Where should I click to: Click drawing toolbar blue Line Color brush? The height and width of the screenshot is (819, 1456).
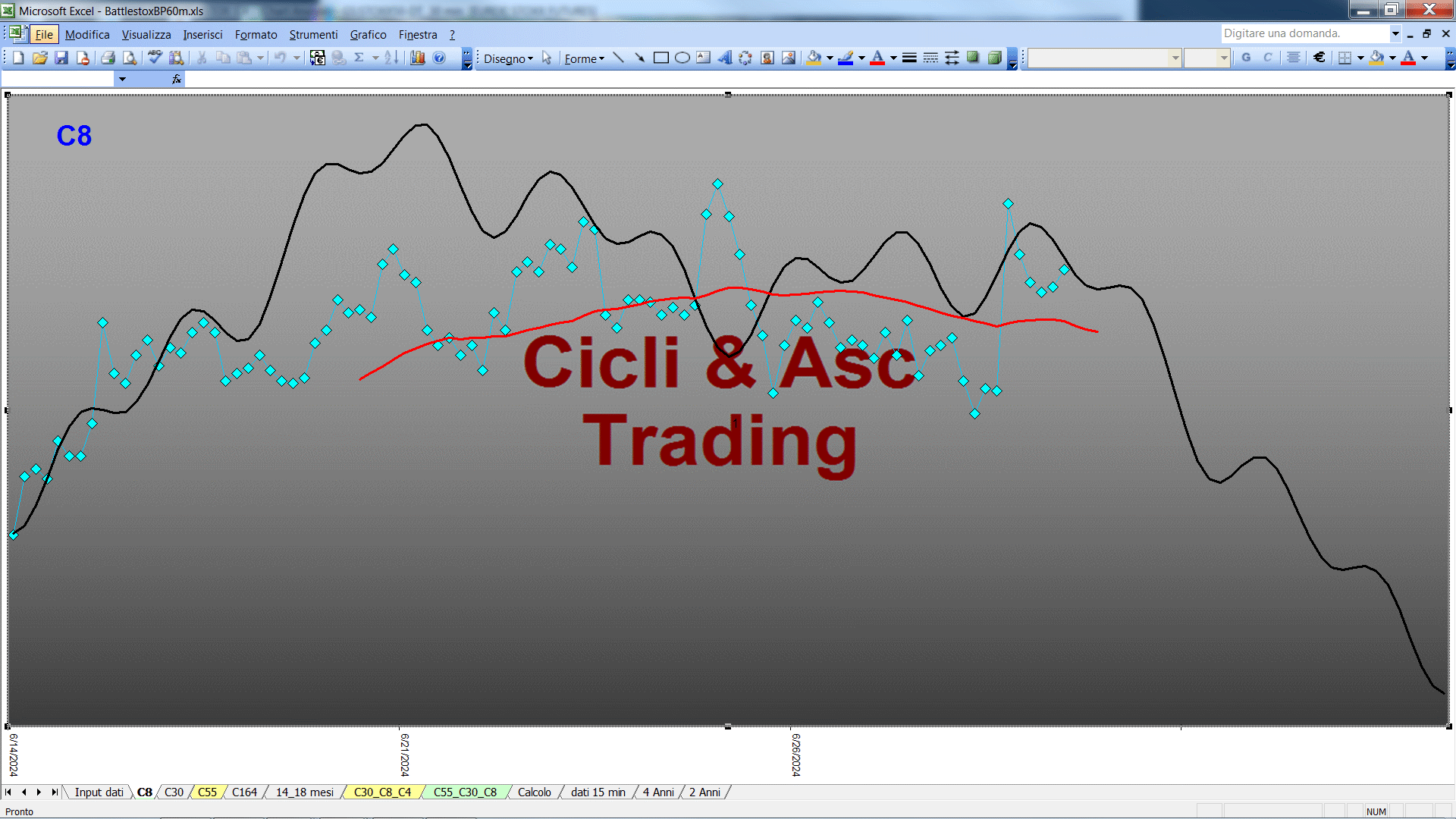point(846,58)
